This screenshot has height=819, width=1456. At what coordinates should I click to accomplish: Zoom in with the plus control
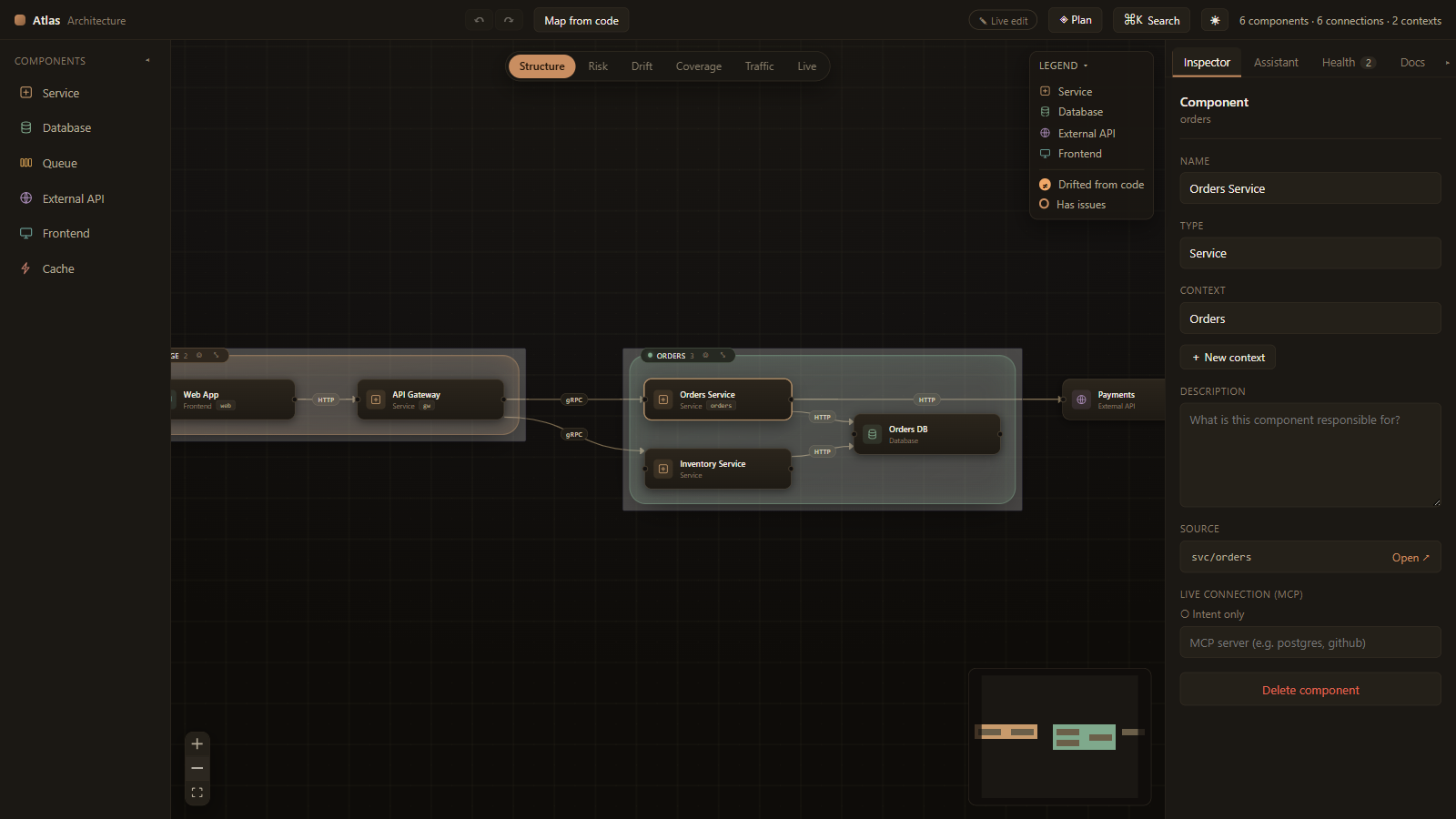tap(197, 744)
